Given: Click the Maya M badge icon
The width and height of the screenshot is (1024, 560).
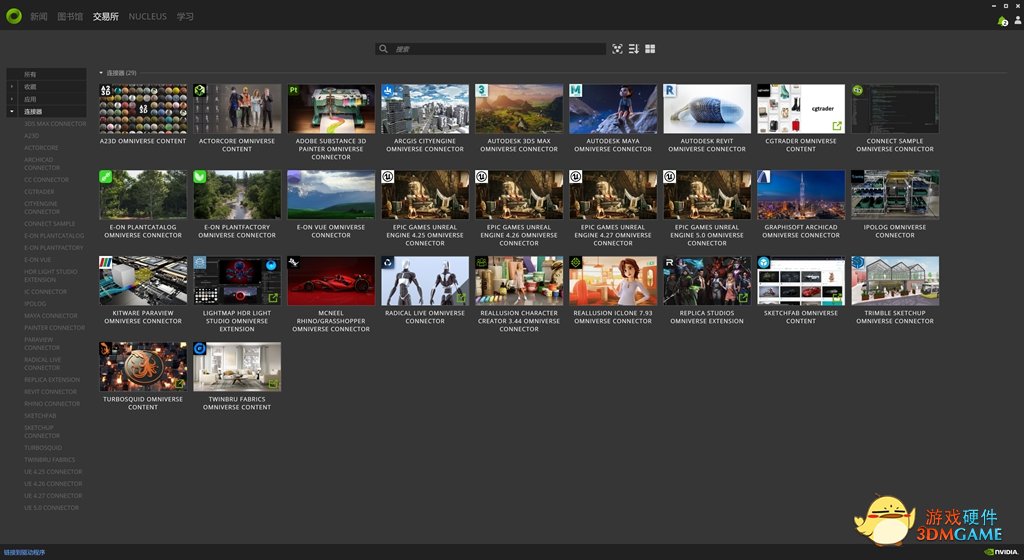Looking at the screenshot, I should point(575,90).
